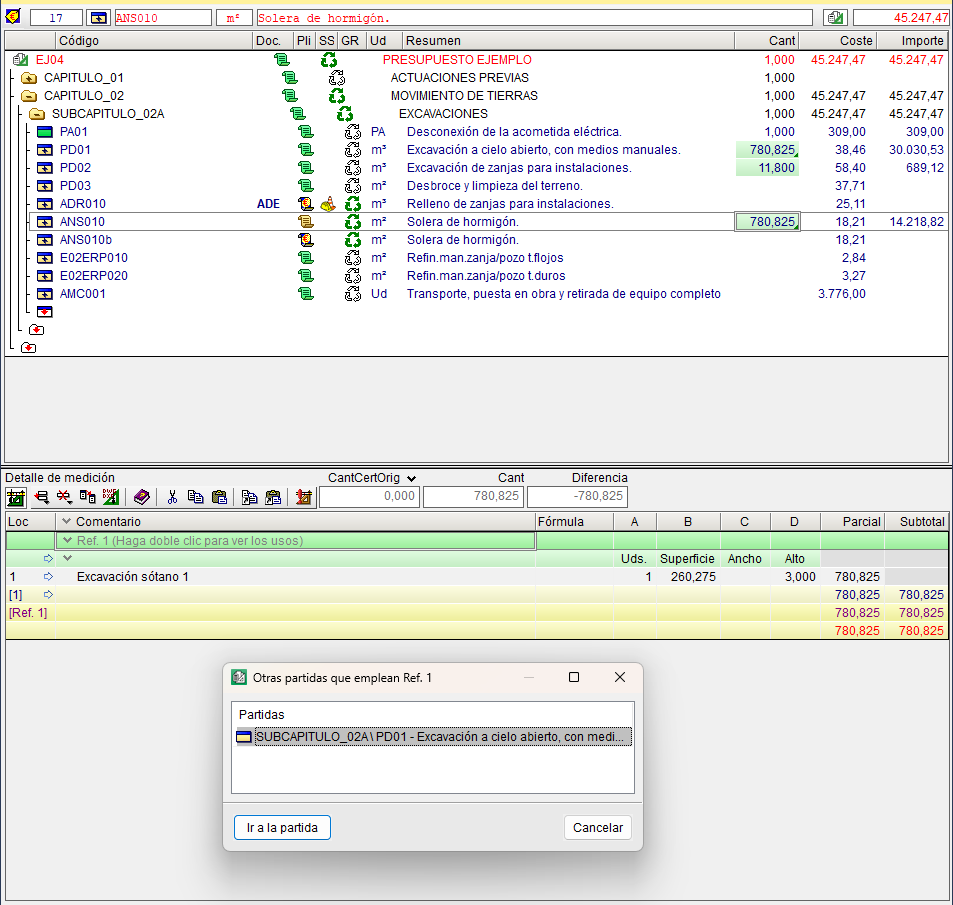The image size is (953, 905).
Task: Click the yellow euro icon at top left
Action: (13, 17)
